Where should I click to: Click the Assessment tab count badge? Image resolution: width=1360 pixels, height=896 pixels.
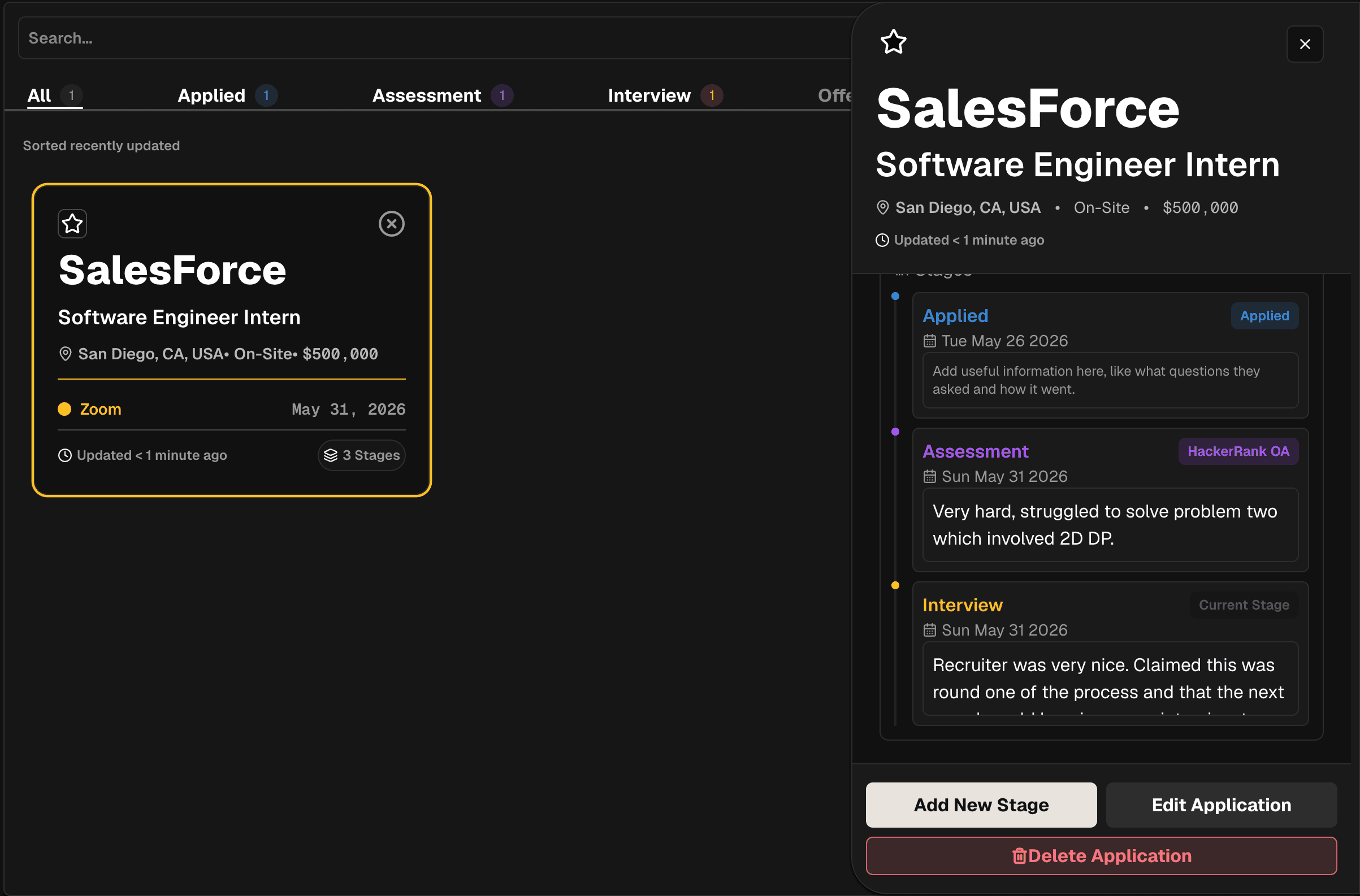tap(503, 95)
